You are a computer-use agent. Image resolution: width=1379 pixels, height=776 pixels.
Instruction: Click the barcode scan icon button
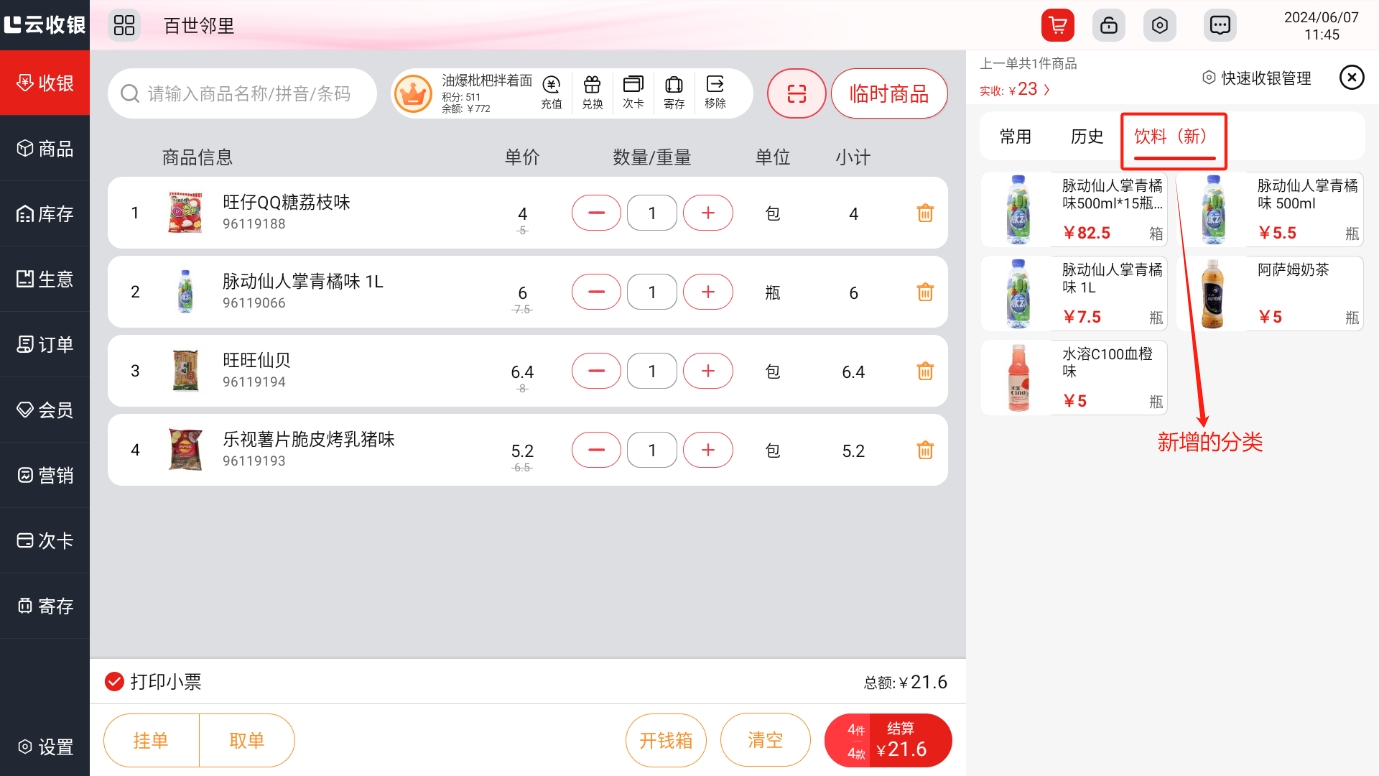point(796,94)
